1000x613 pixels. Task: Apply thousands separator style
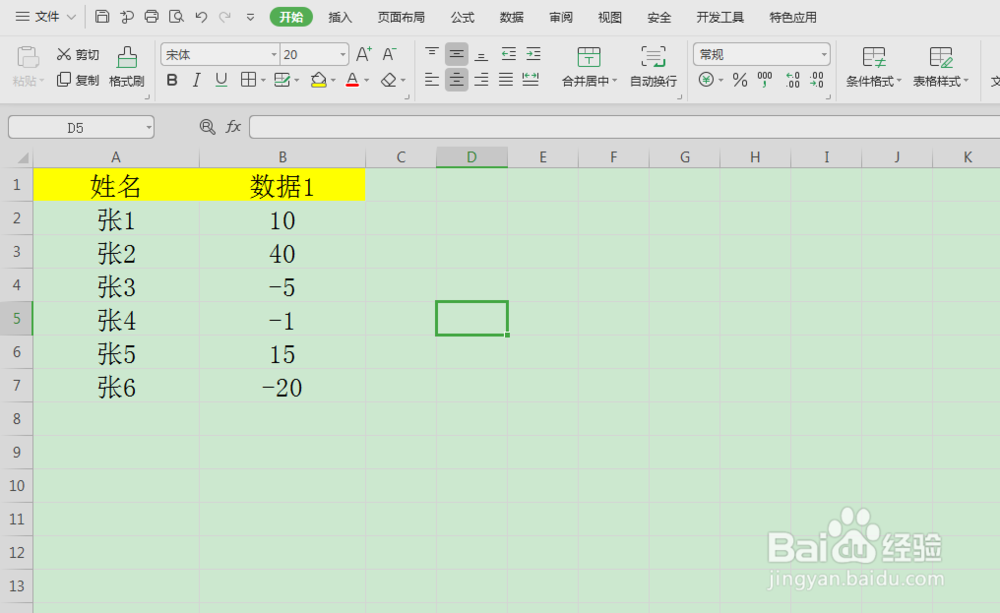(765, 80)
